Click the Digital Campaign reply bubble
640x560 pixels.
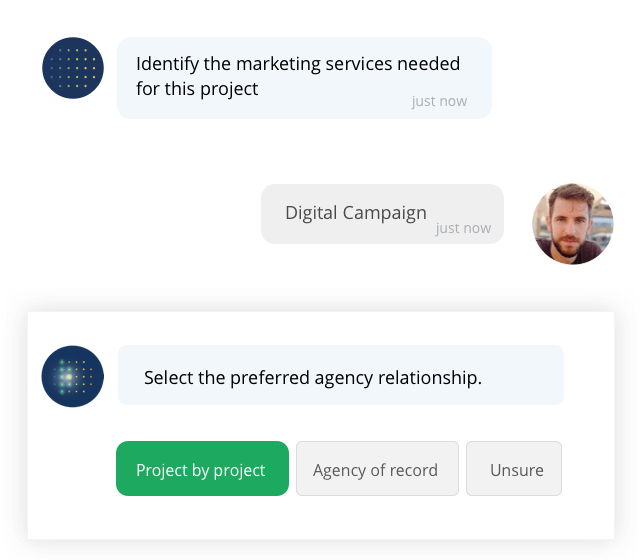[x=382, y=214]
